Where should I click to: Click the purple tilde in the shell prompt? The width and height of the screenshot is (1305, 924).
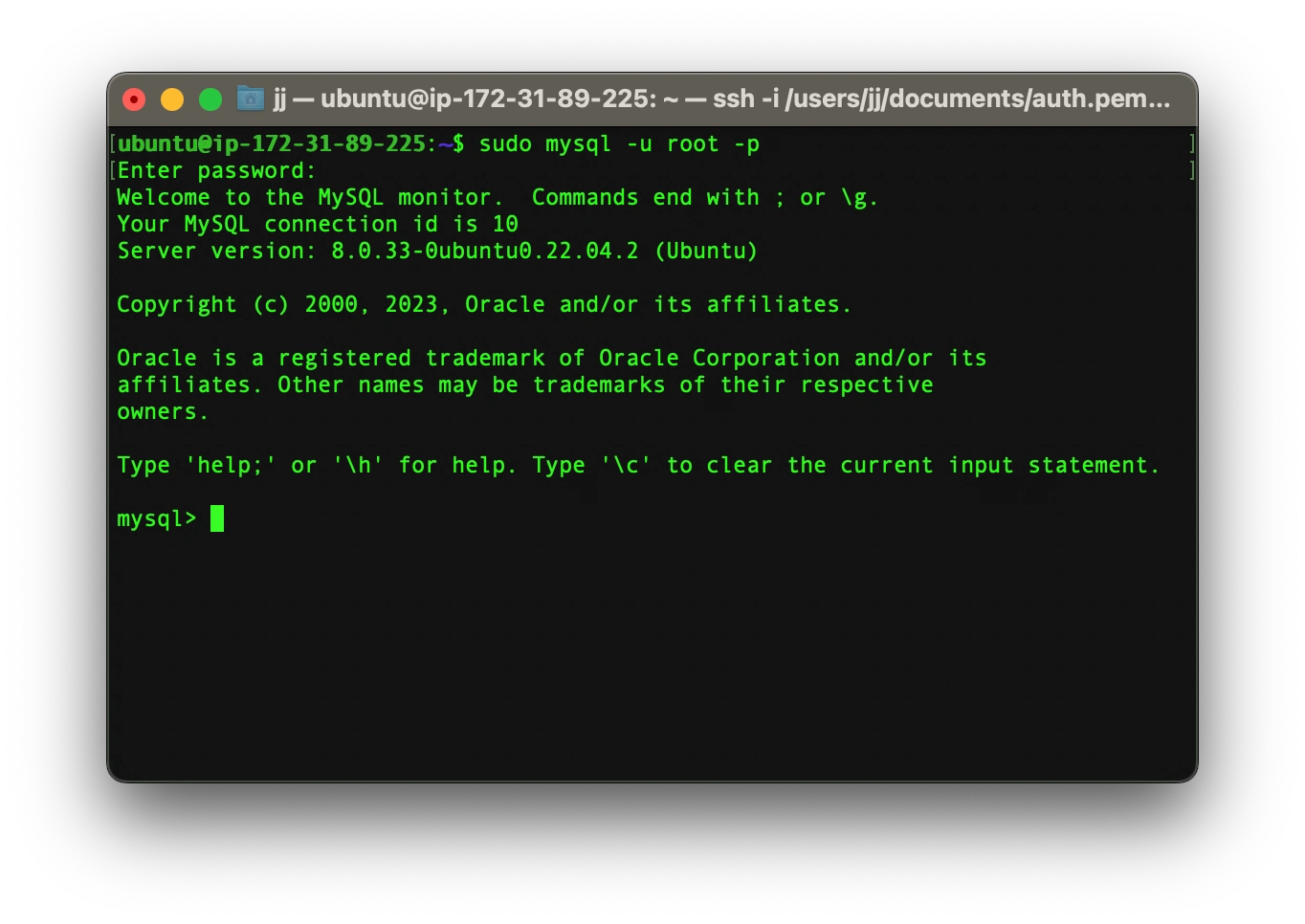445,143
